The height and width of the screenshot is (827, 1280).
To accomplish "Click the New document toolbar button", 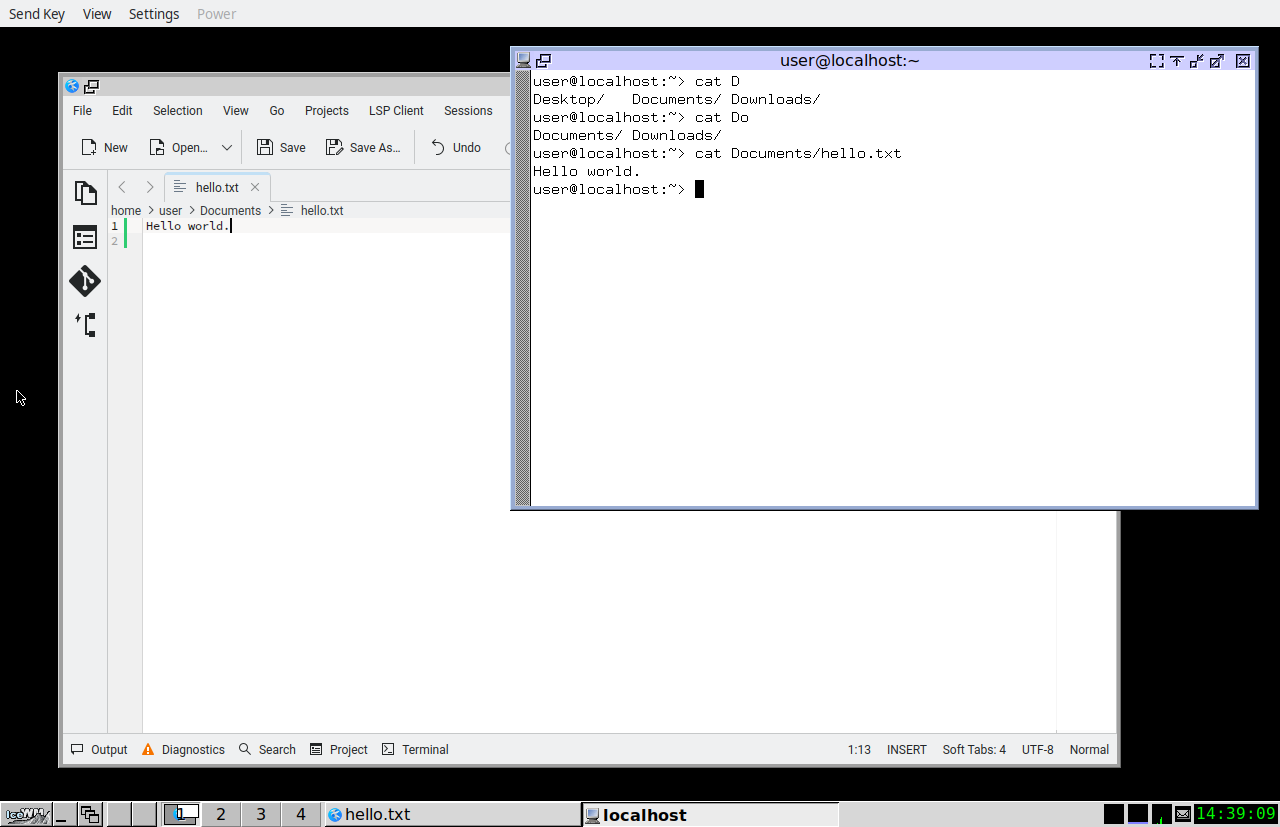I will pyautogui.click(x=104, y=147).
